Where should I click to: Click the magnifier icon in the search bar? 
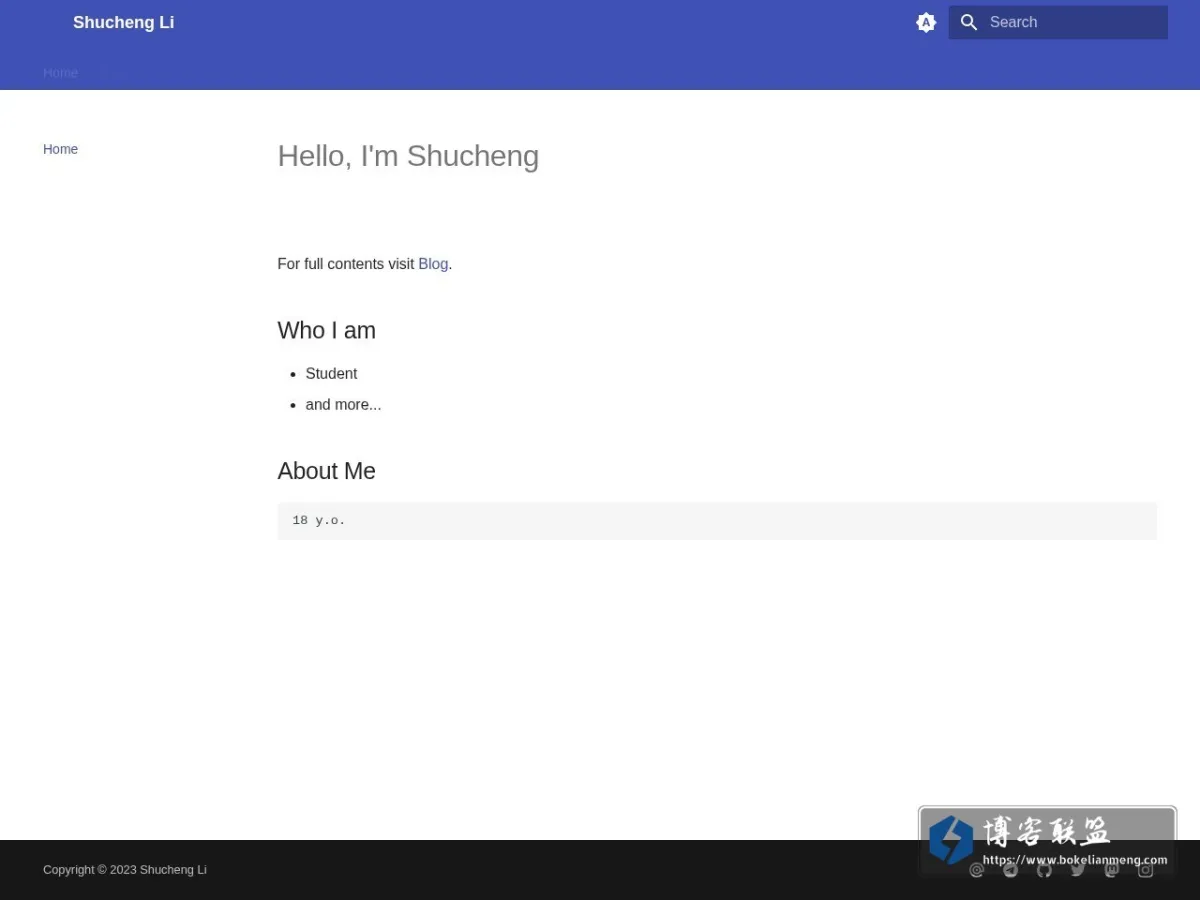click(969, 22)
